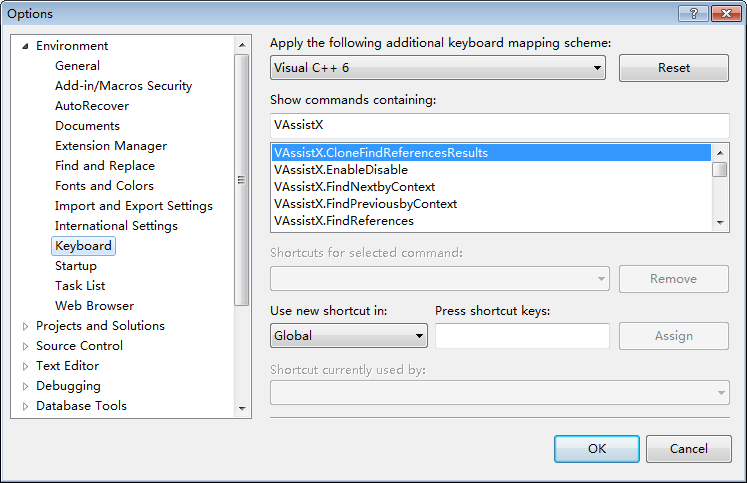Click the Press shortcut keys field

pyautogui.click(x=522, y=336)
